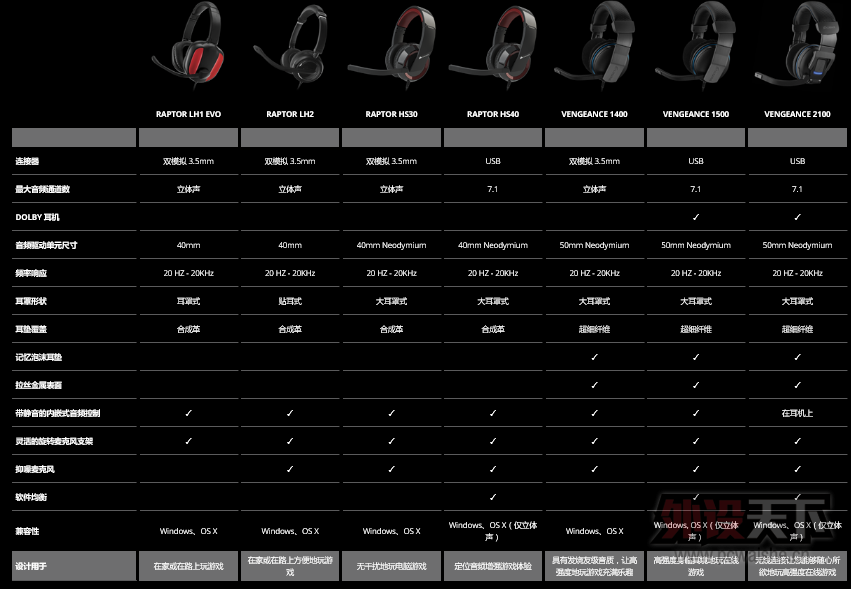Click the 记忆泡沫耳垫 checkmark for Vengeance 1400

point(594,357)
